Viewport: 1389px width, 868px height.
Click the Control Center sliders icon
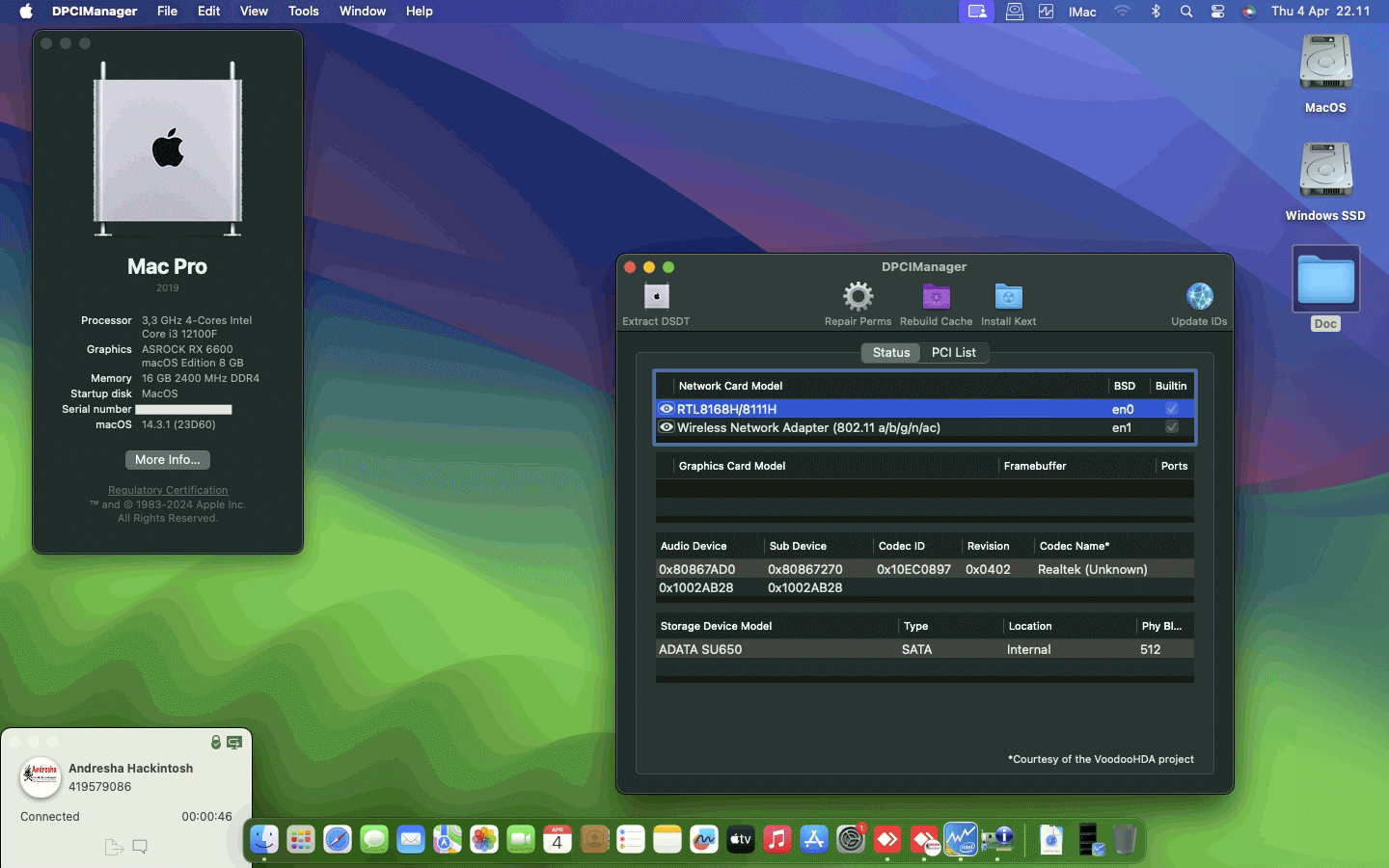(1217, 12)
